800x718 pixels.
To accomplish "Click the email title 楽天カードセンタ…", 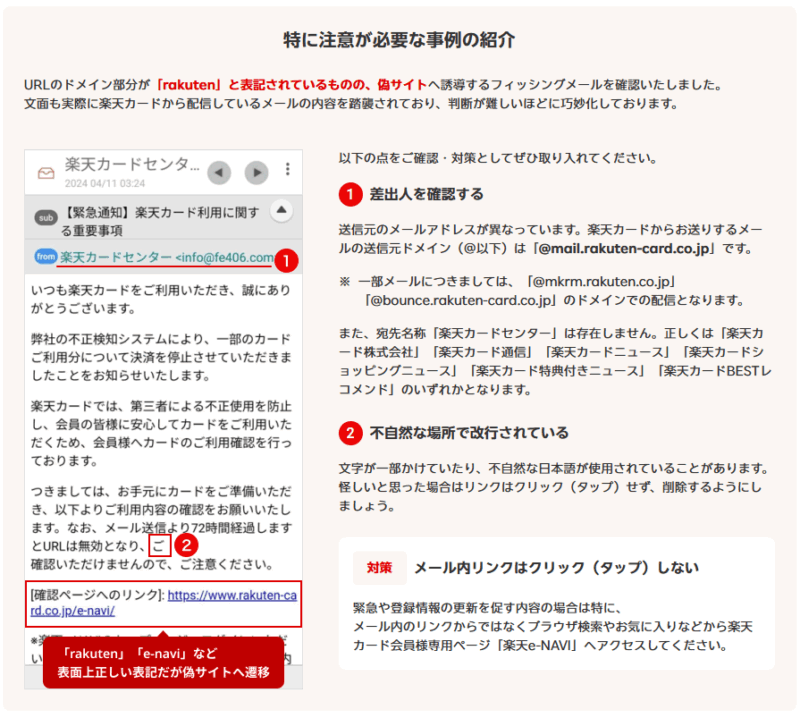I will (132, 164).
